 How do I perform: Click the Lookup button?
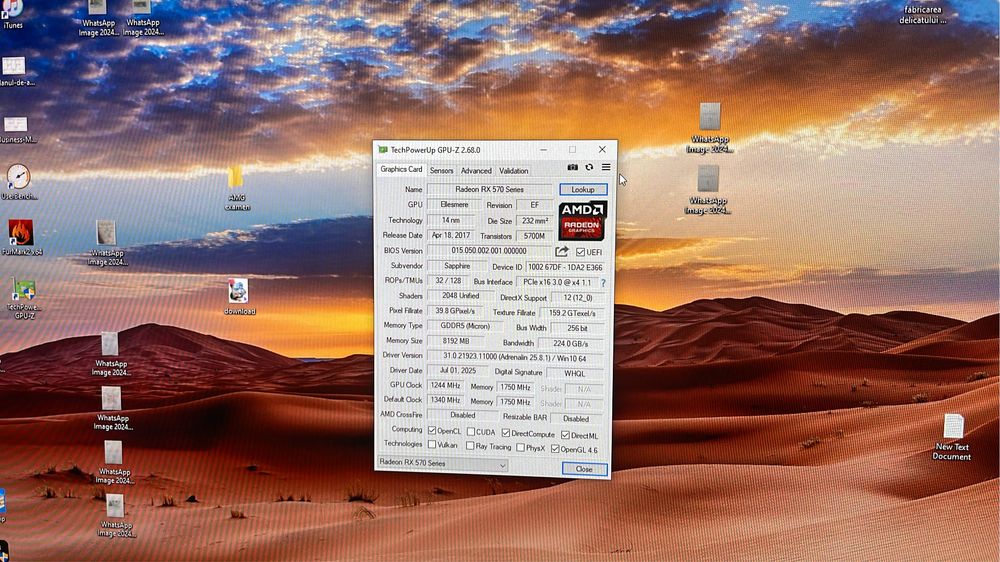coord(583,189)
